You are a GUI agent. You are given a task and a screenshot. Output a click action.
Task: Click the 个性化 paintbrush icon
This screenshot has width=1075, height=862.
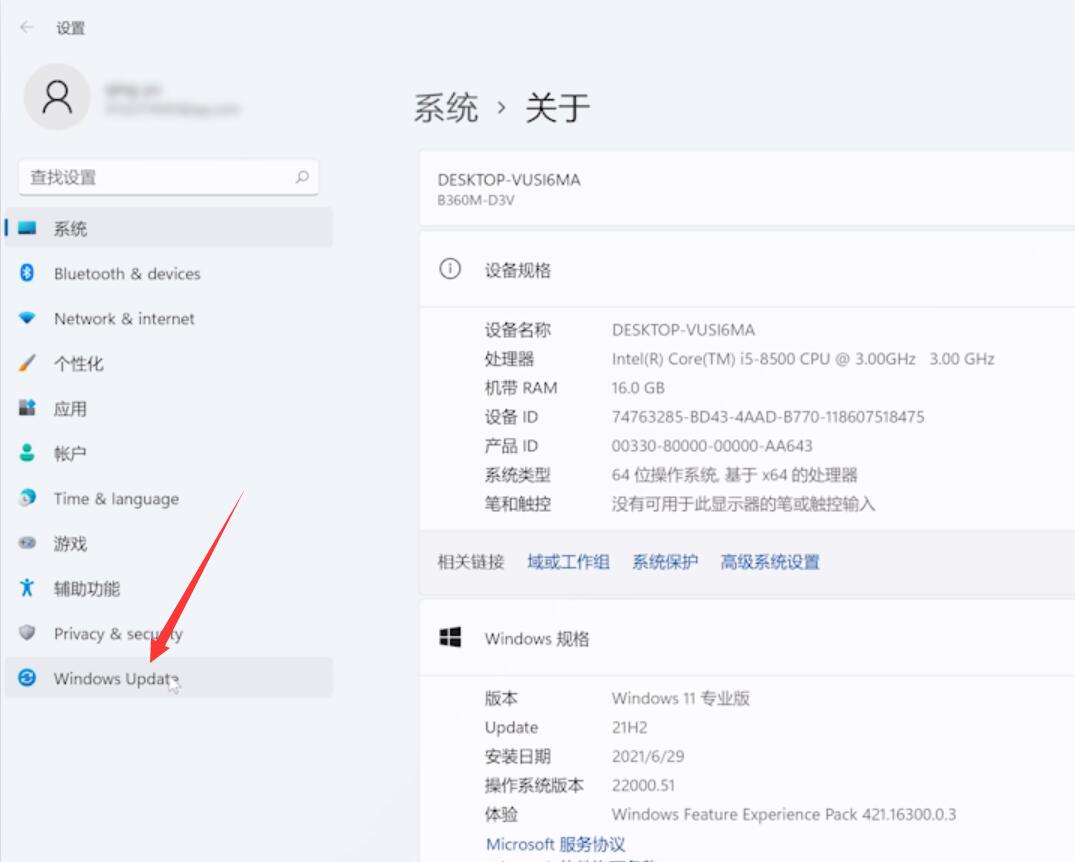(27, 363)
